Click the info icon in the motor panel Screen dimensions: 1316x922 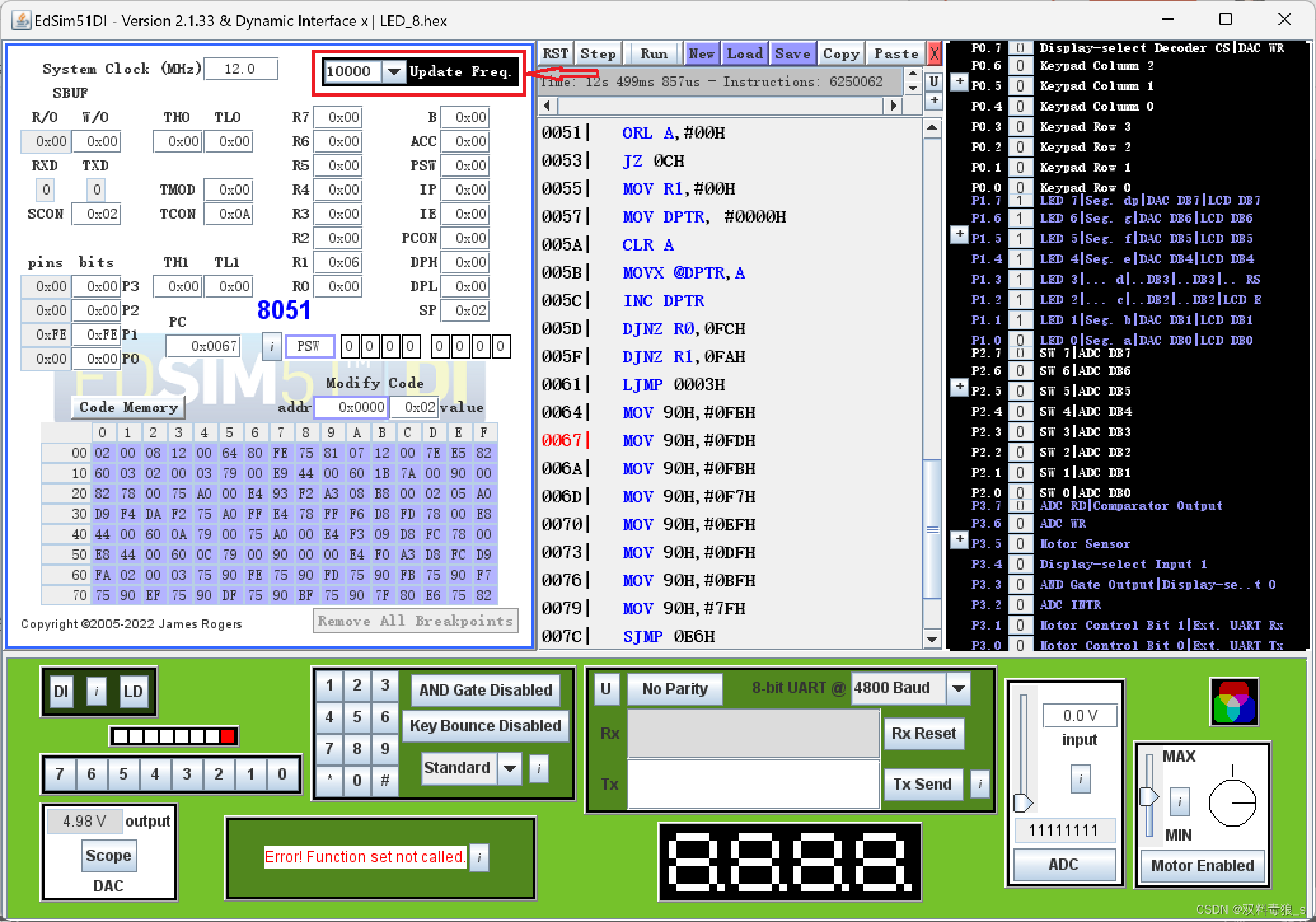pyautogui.click(x=1179, y=801)
